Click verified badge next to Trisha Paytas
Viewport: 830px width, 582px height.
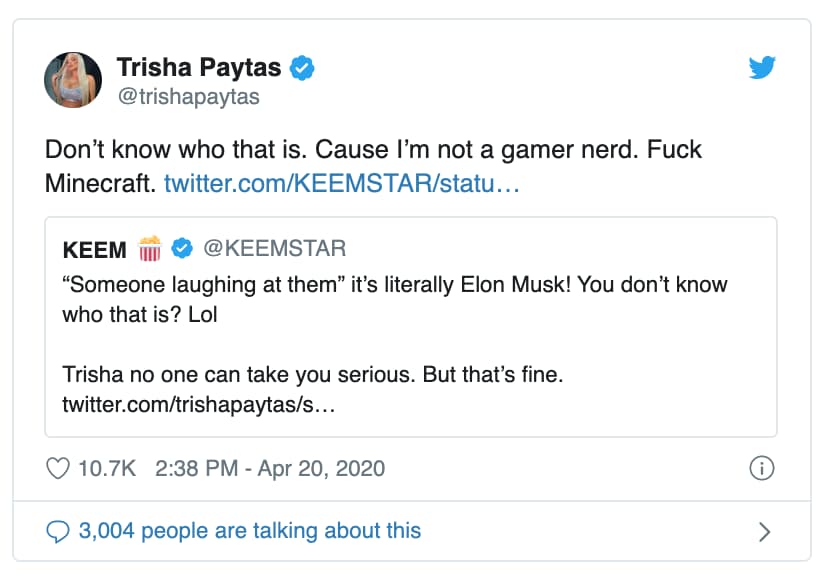303,69
